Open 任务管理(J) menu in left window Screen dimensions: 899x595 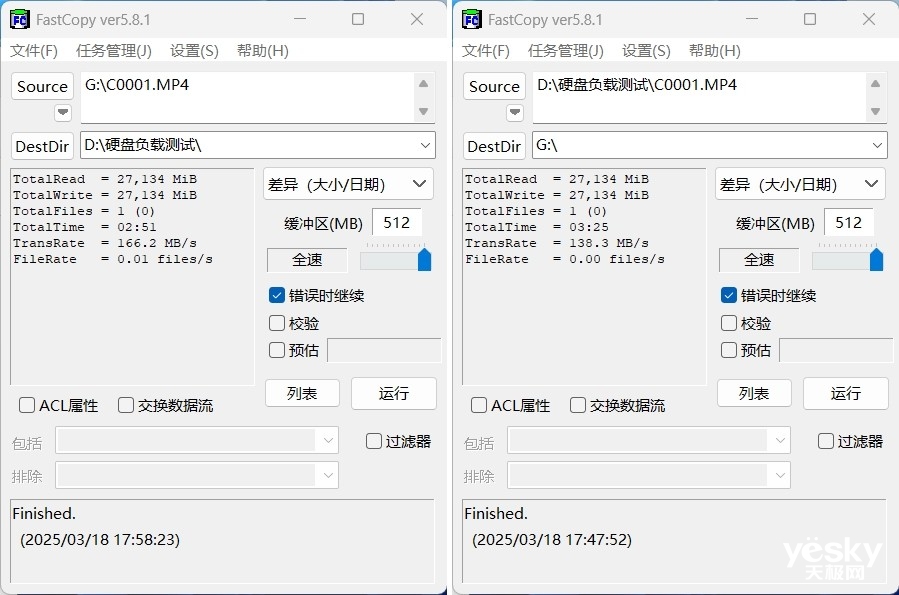[114, 51]
